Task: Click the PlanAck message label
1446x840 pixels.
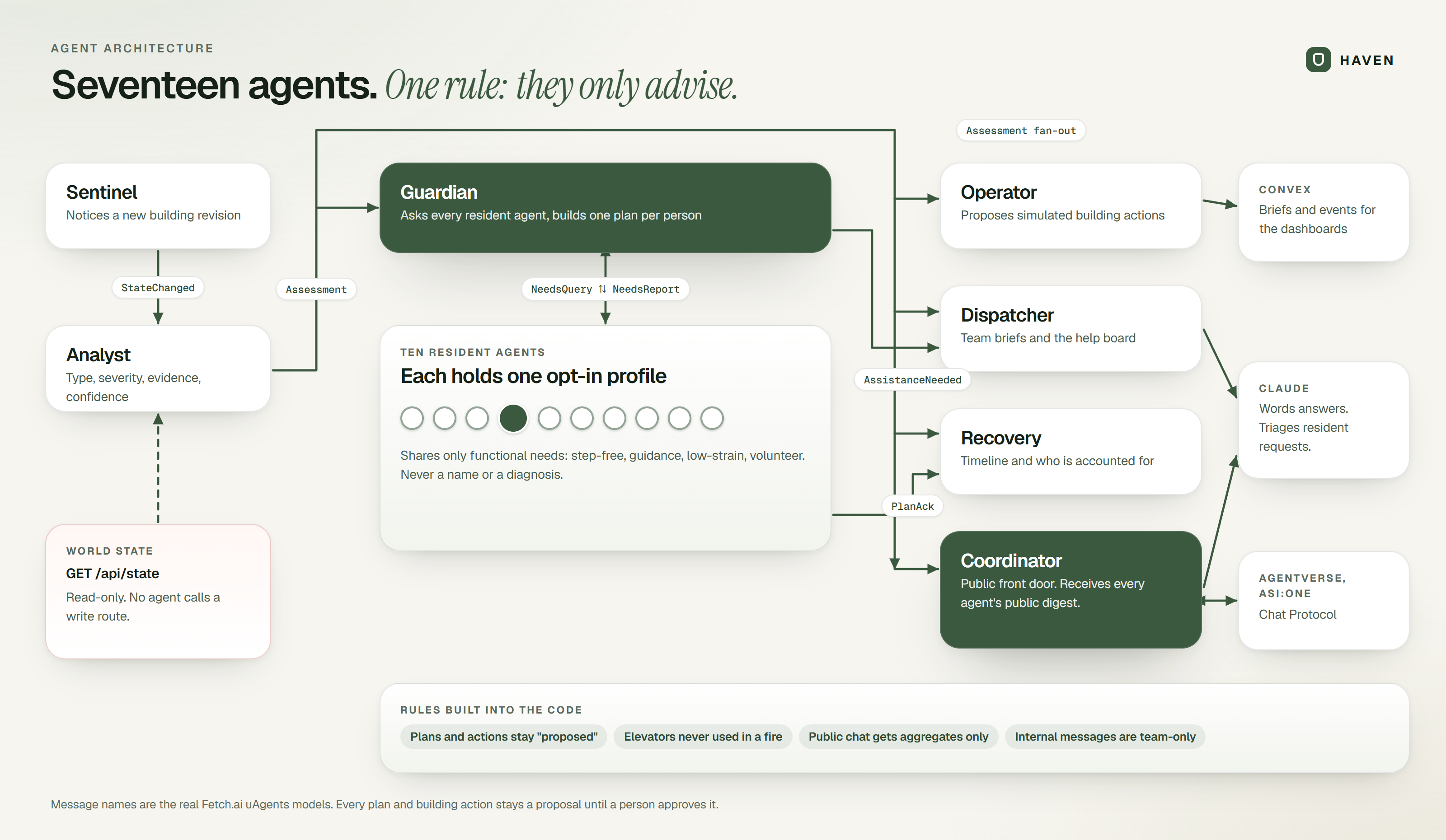Action: pyautogui.click(x=912, y=506)
